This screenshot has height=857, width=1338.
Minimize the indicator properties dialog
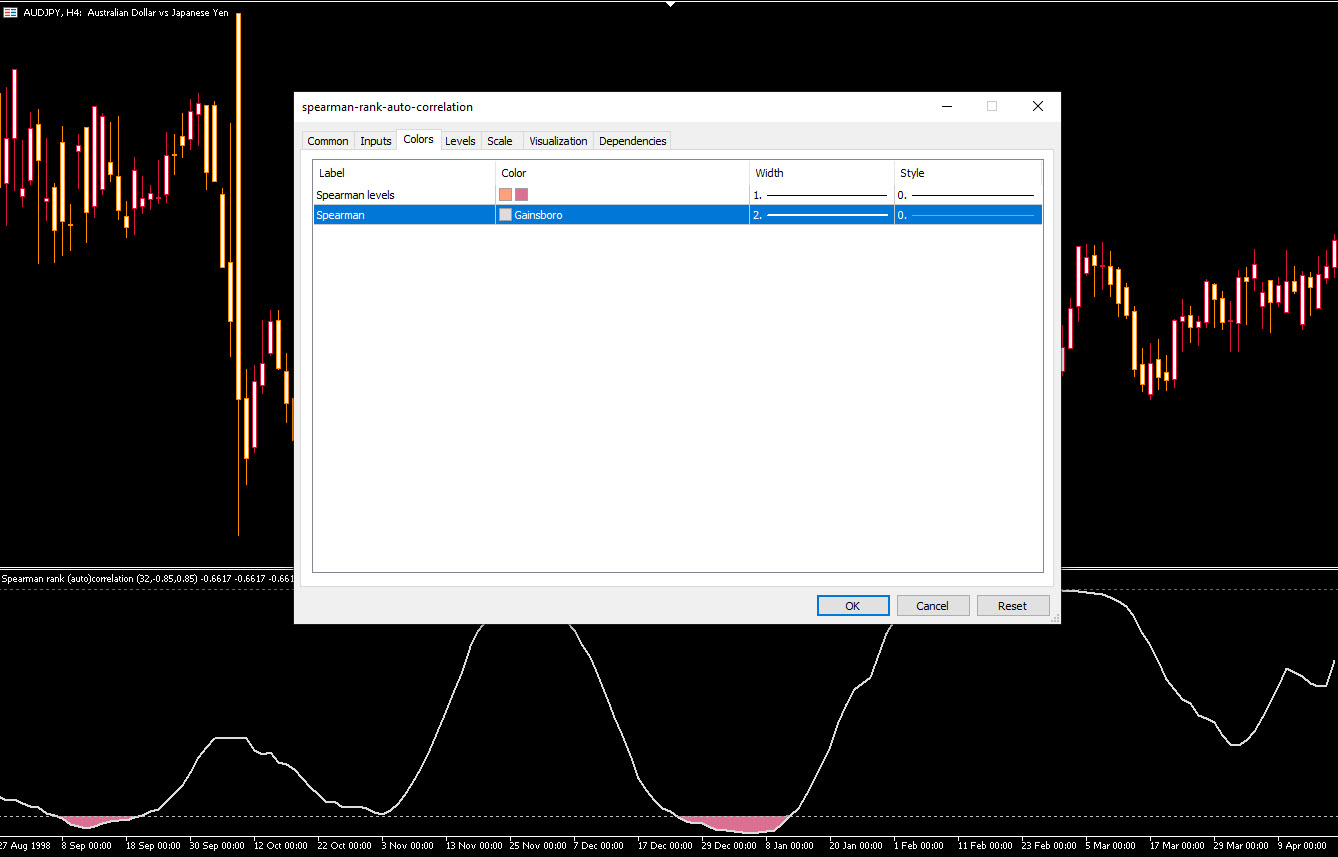(946, 106)
